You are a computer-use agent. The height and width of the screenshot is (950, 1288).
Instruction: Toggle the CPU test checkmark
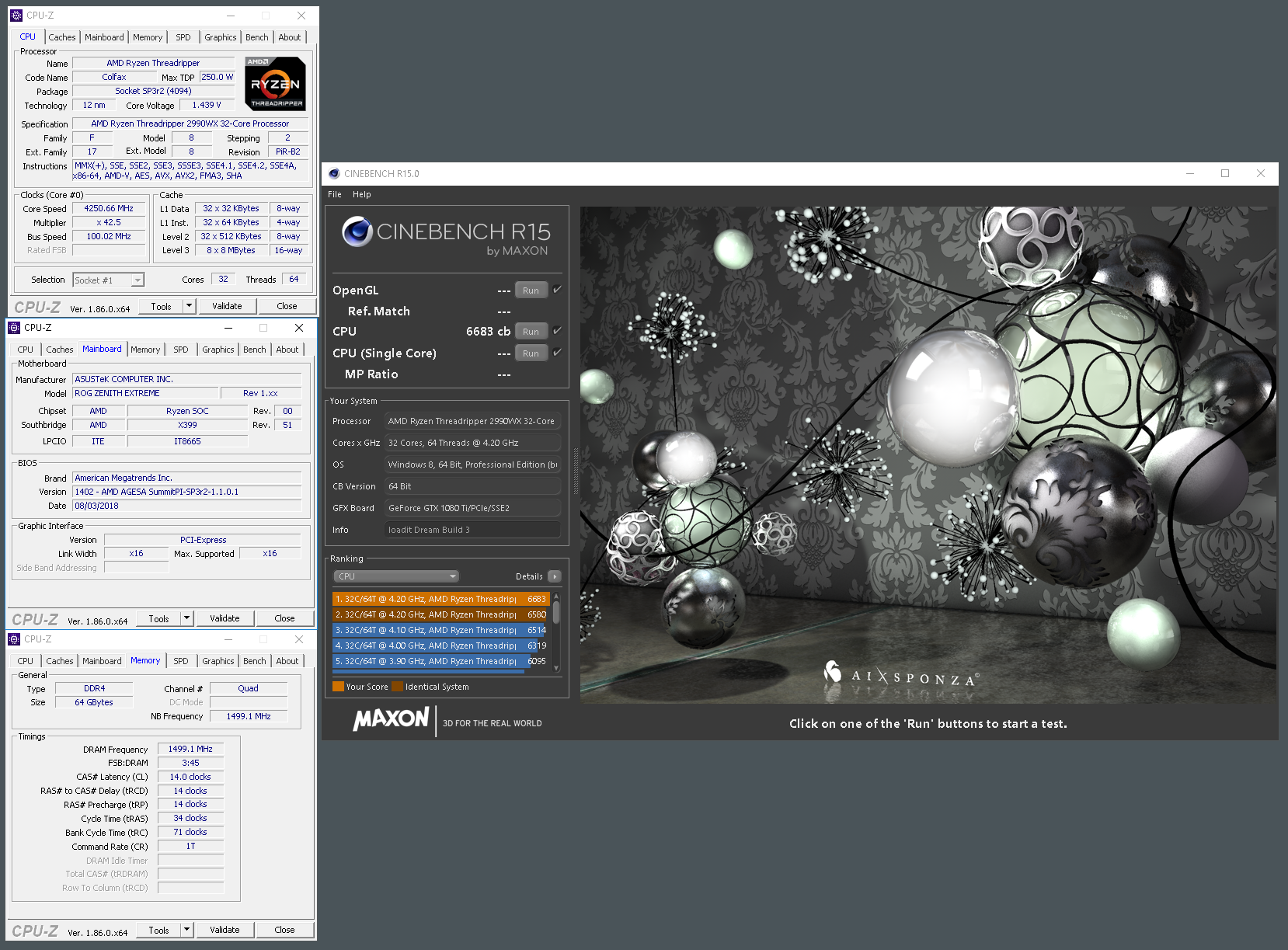pyautogui.click(x=557, y=331)
